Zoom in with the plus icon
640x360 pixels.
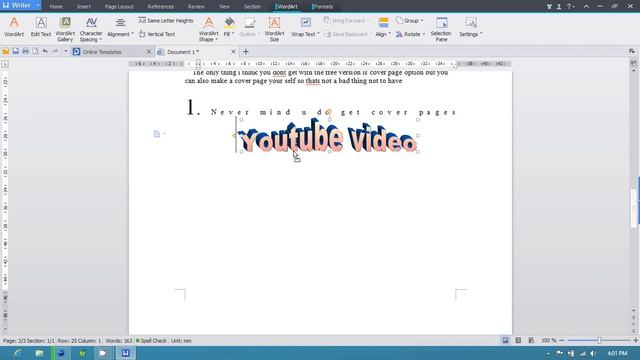pos(636,340)
